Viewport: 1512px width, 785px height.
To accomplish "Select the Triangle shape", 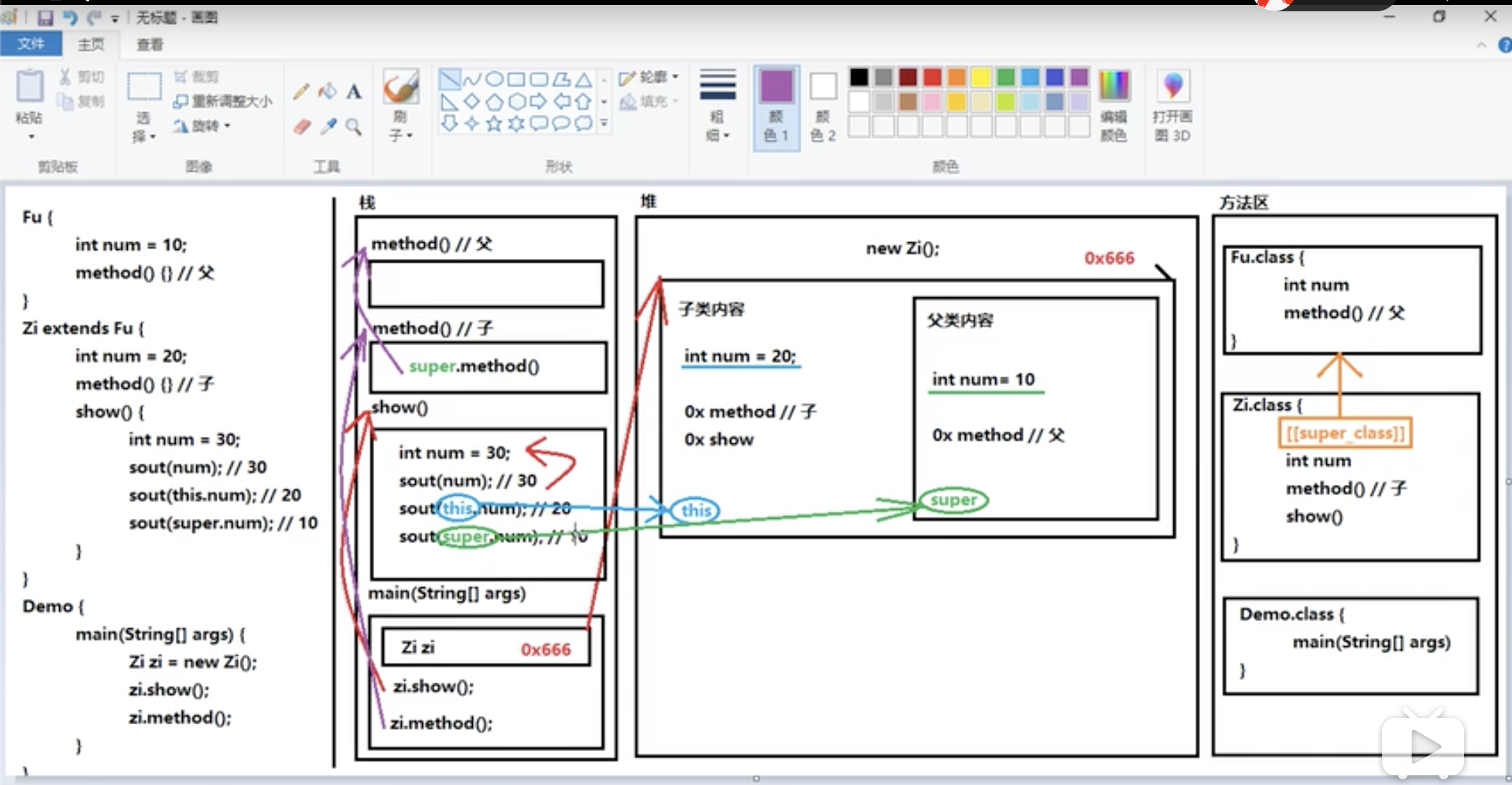I will tap(584, 79).
